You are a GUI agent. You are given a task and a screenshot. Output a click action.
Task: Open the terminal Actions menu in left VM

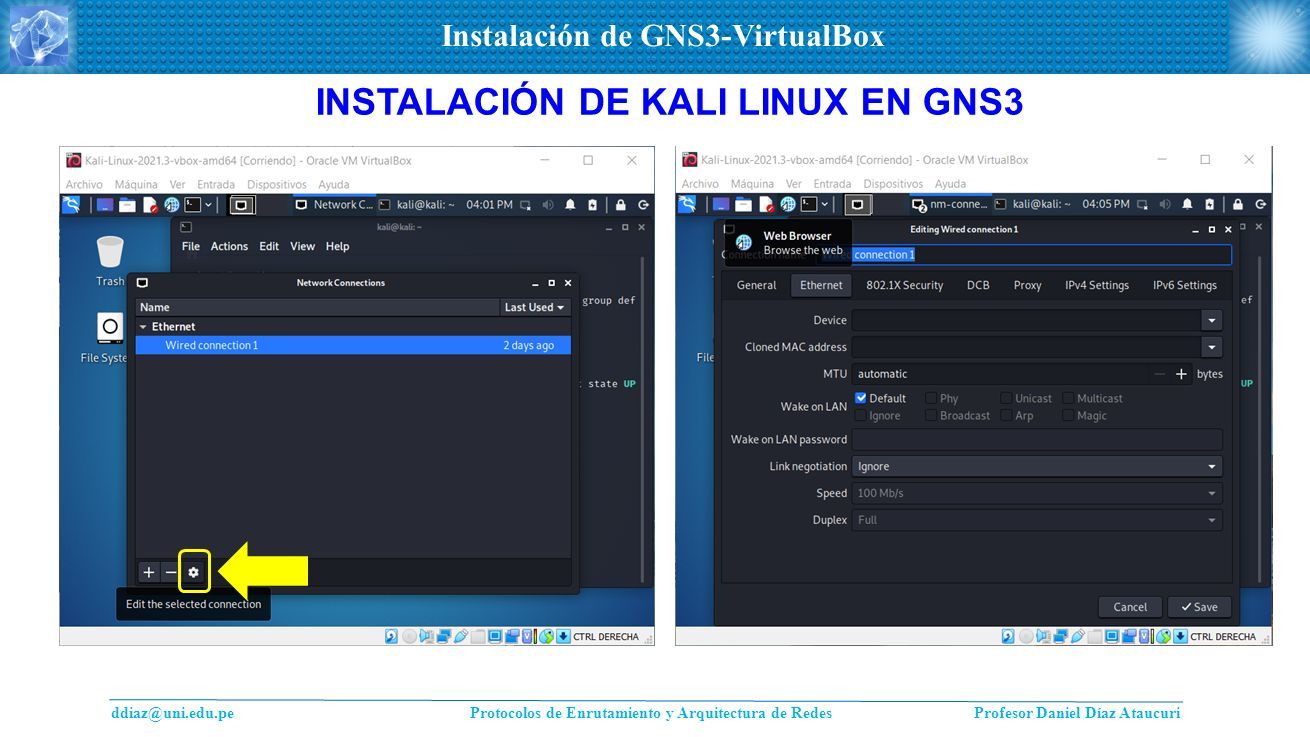tap(229, 246)
